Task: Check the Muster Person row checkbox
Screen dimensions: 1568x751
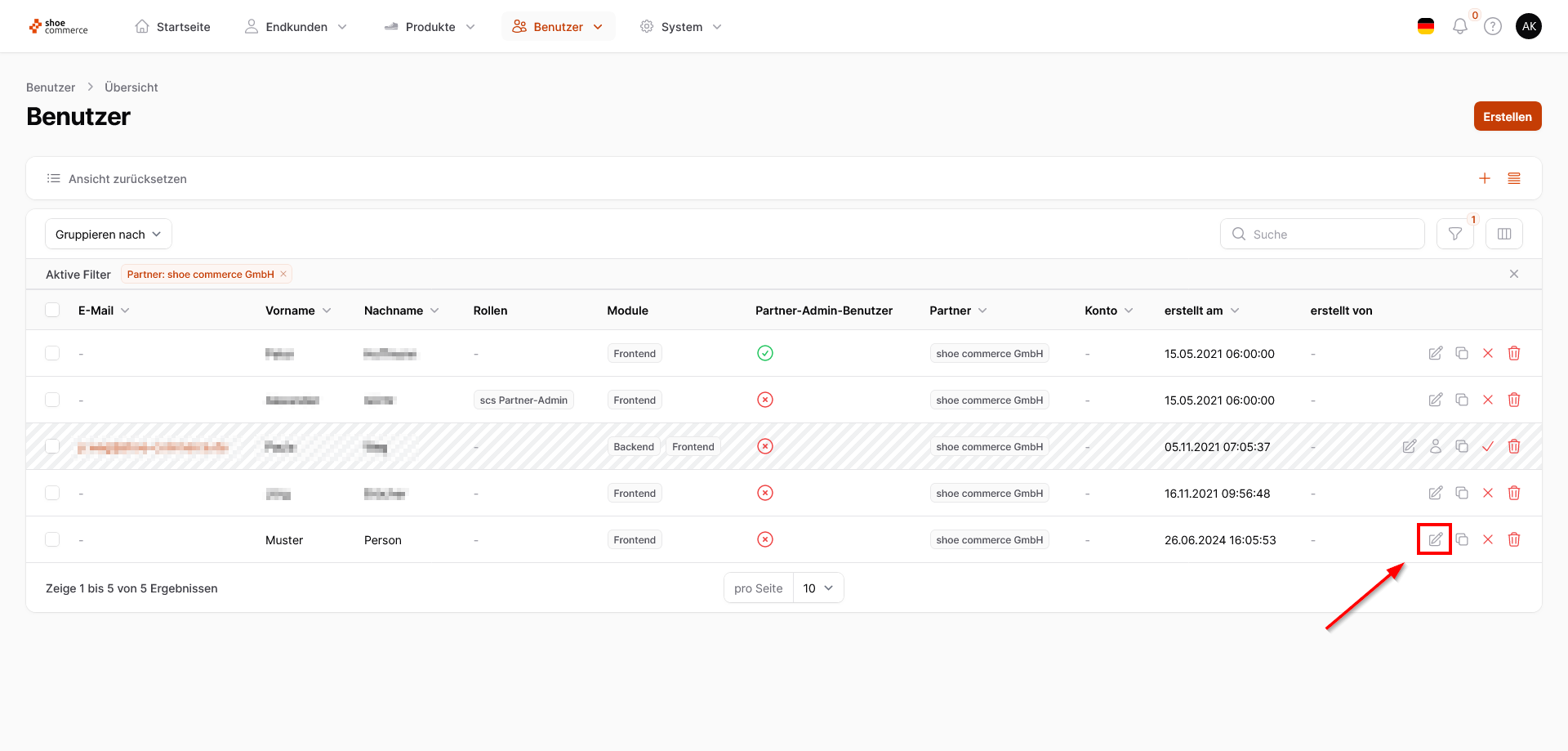Action: click(x=52, y=539)
